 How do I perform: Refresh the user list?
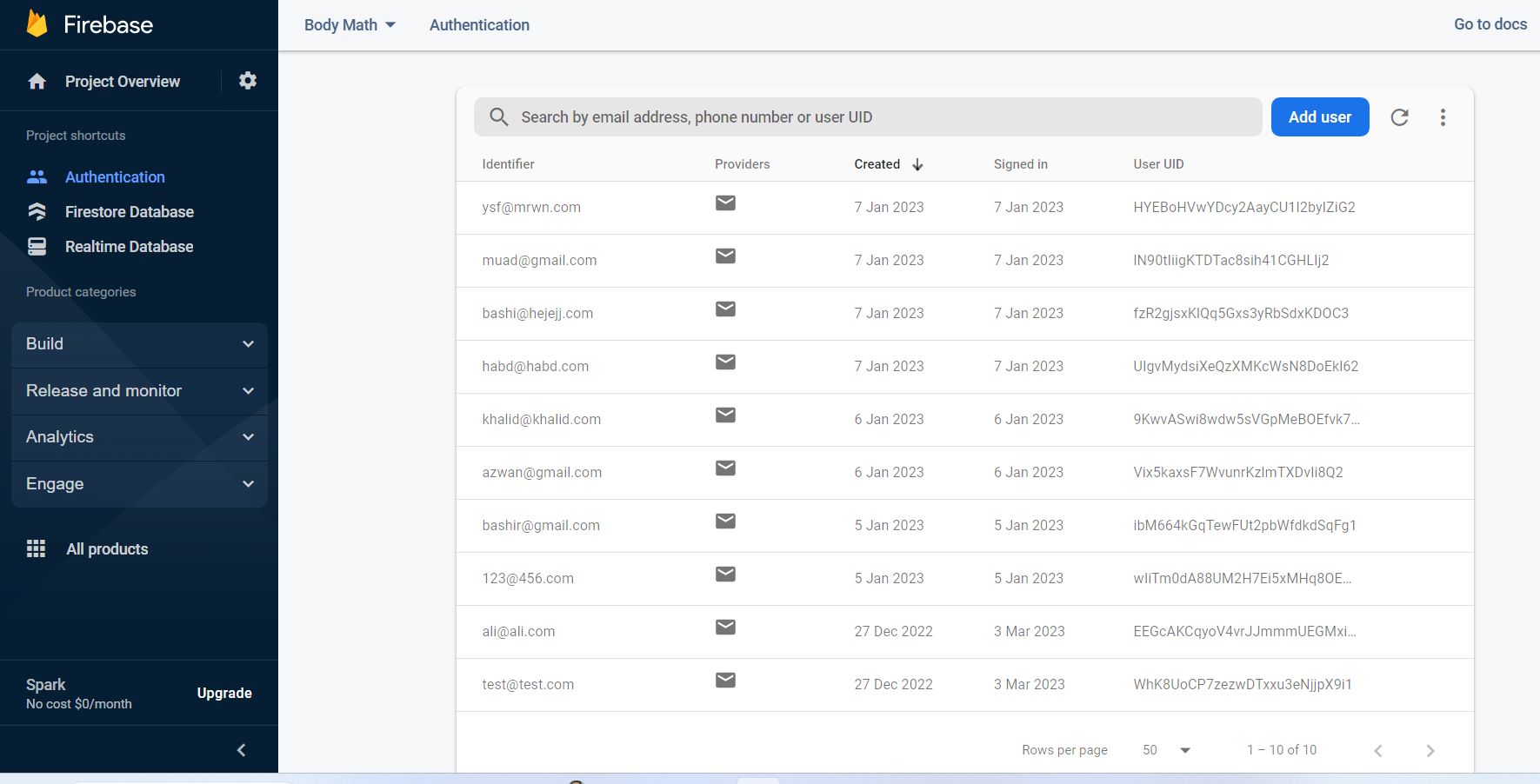point(1399,116)
